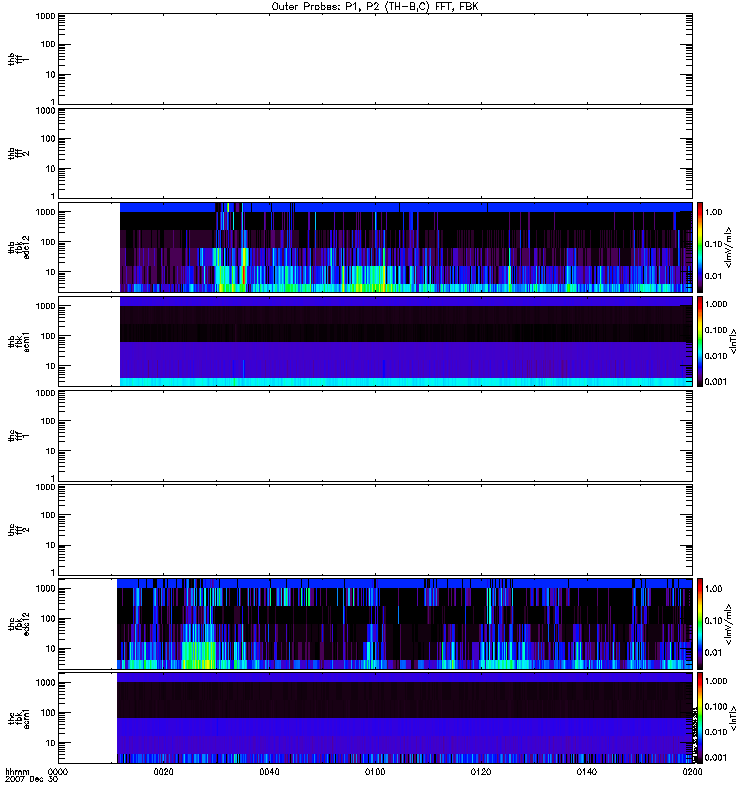Click the "thc fft 2" panel axis label
The height and width of the screenshot is (800, 750).
coord(18,530)
